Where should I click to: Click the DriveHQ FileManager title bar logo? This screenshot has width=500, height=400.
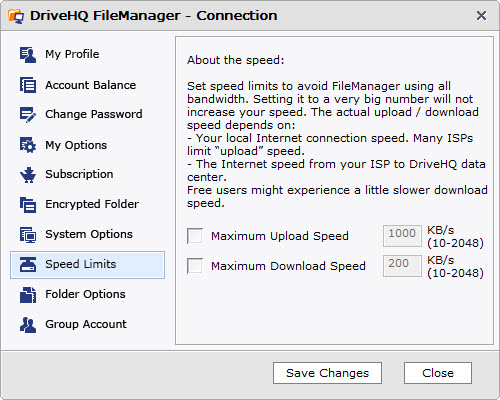[x=16, y=16]
